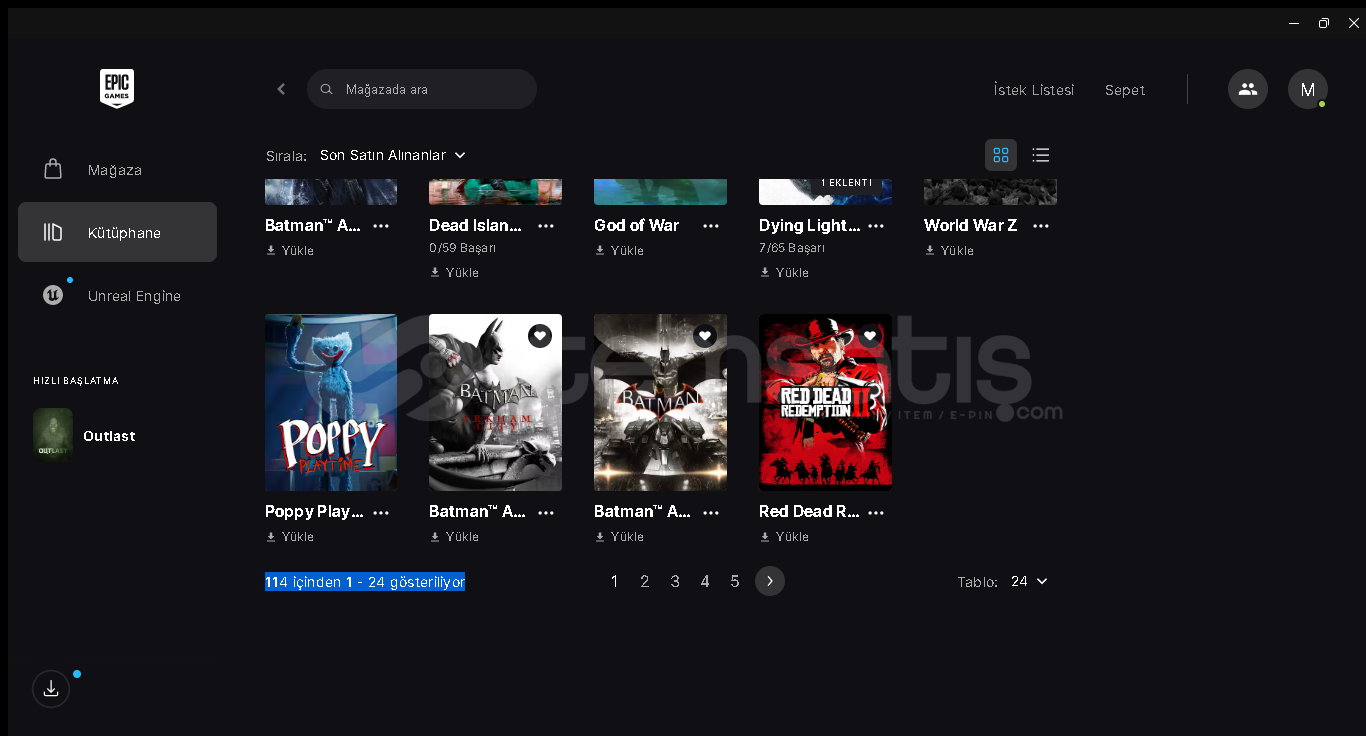
Task: Open the three-dot menu for Red Dead Redemption
Action: click(876, 512)
